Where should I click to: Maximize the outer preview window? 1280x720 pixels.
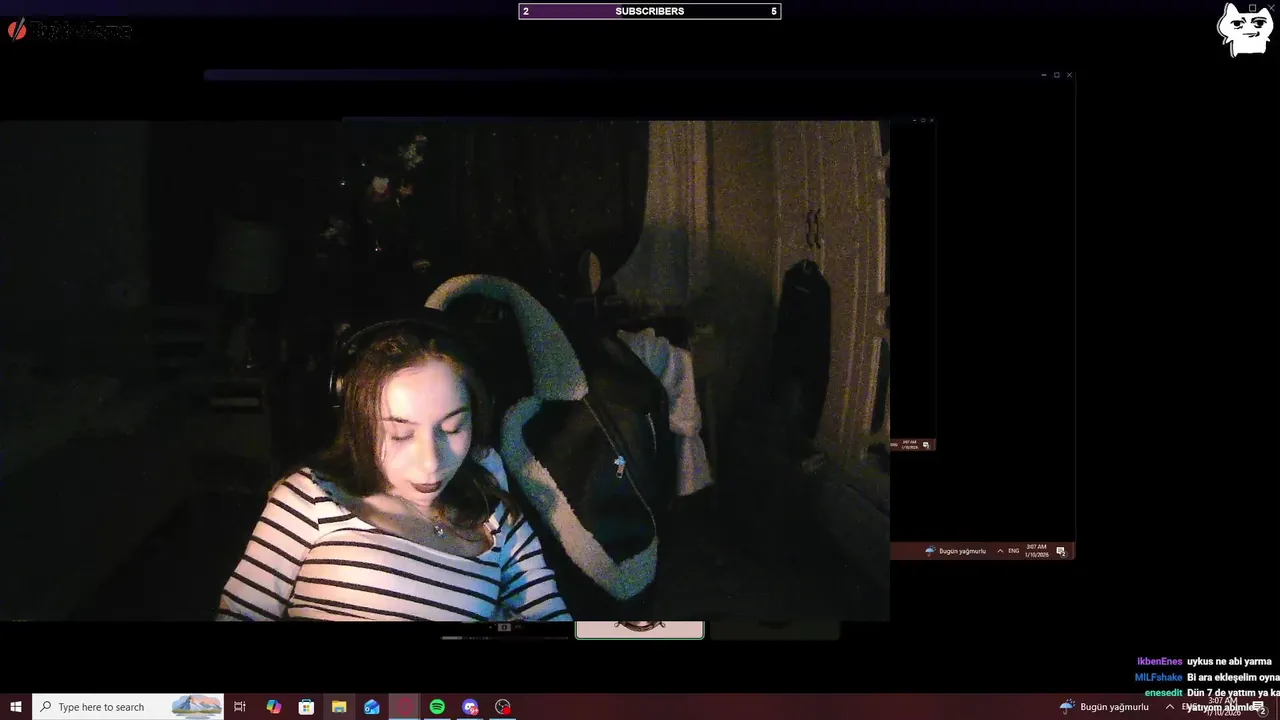[1057, 75]
